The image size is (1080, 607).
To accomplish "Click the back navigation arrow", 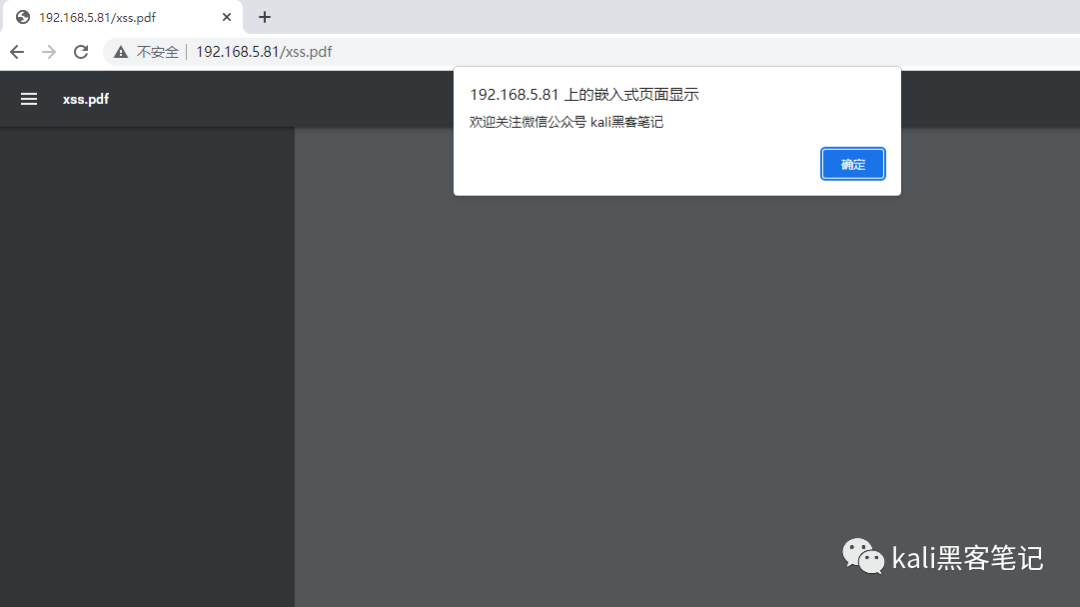I will (16, 51).
